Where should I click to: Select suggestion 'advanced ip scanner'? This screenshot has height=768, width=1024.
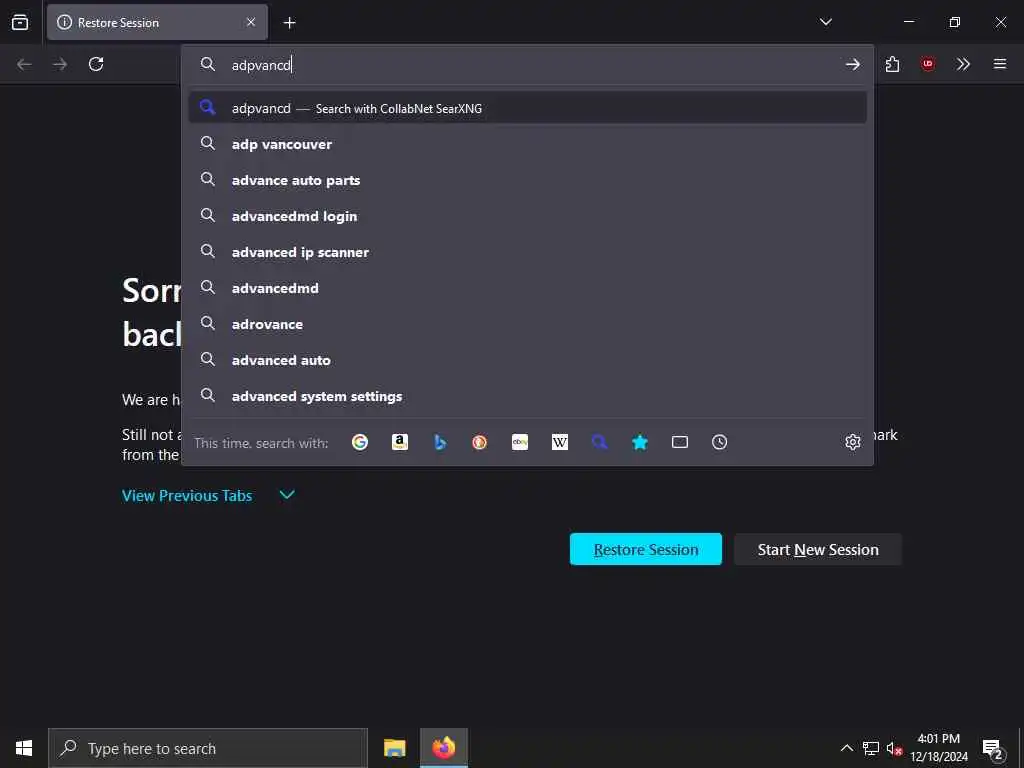(528, 252)
